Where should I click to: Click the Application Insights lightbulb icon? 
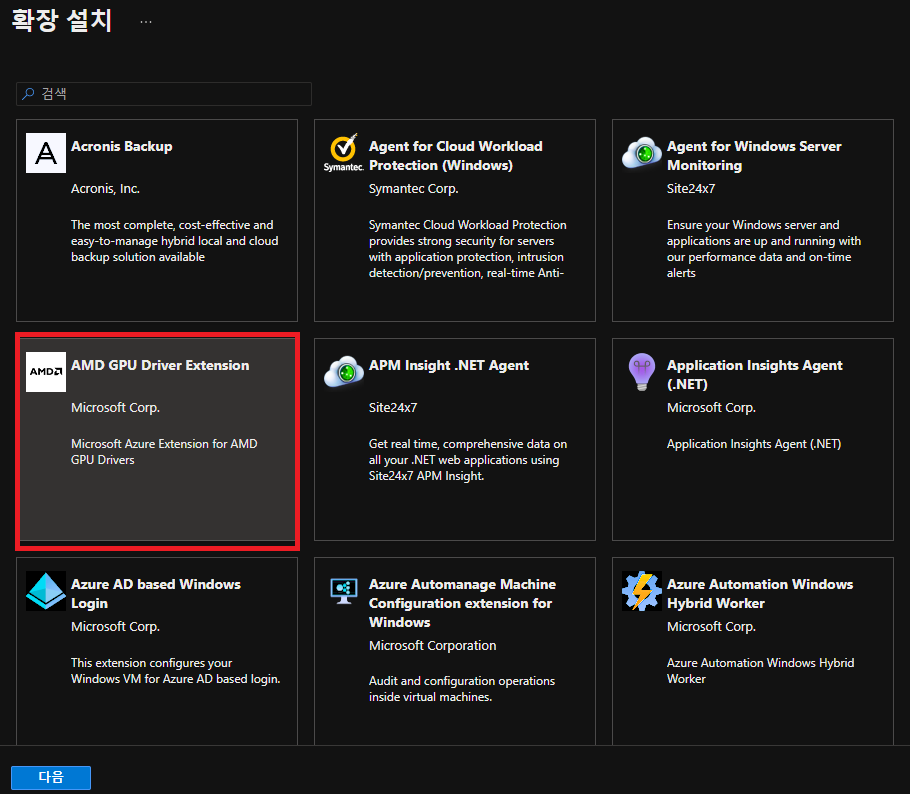pyautogui.click(x=641, y=372)
